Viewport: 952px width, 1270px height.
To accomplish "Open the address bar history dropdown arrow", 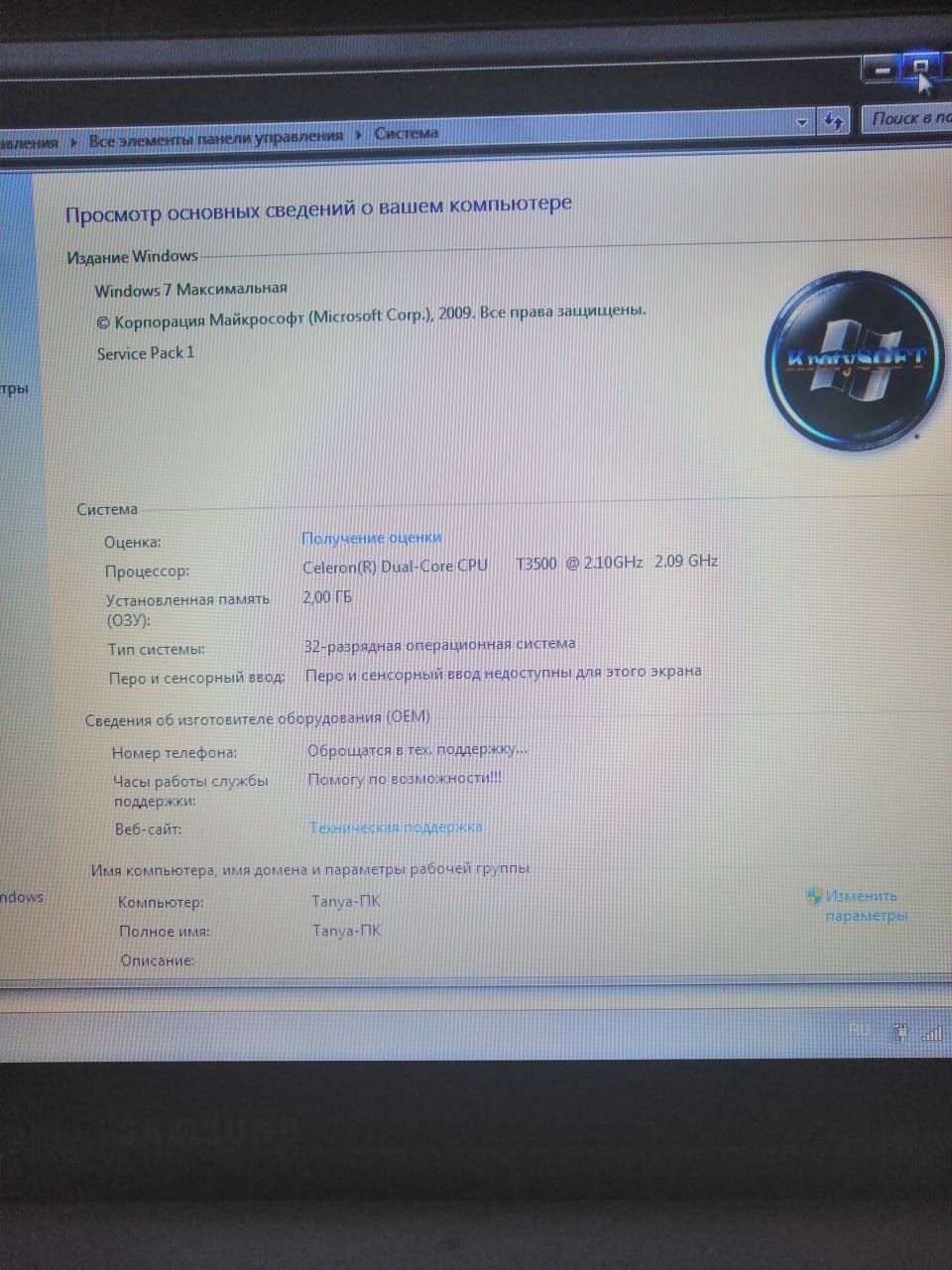I will pos(802,123).
